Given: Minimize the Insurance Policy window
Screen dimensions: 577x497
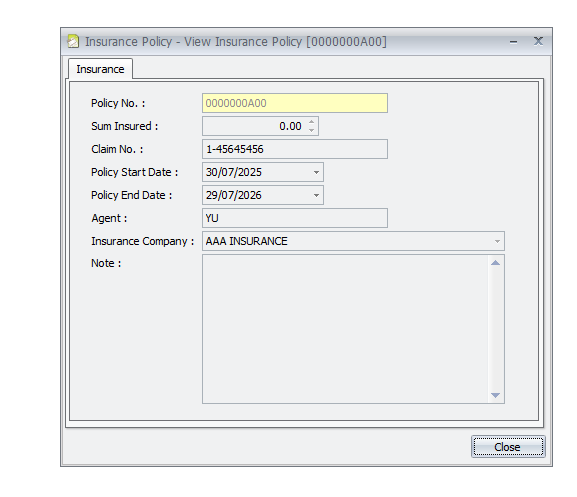Looking at the screenshot, I should pos(513,42).
